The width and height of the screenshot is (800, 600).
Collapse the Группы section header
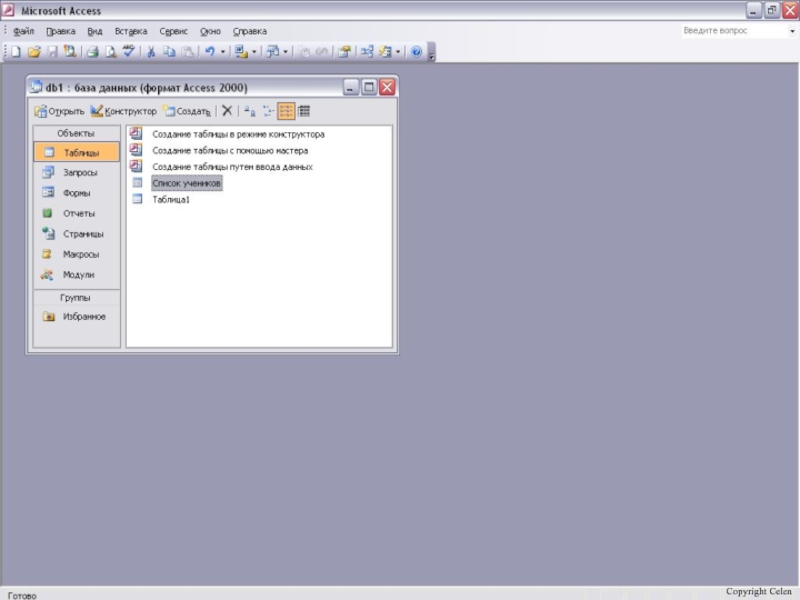pos(75,297)
